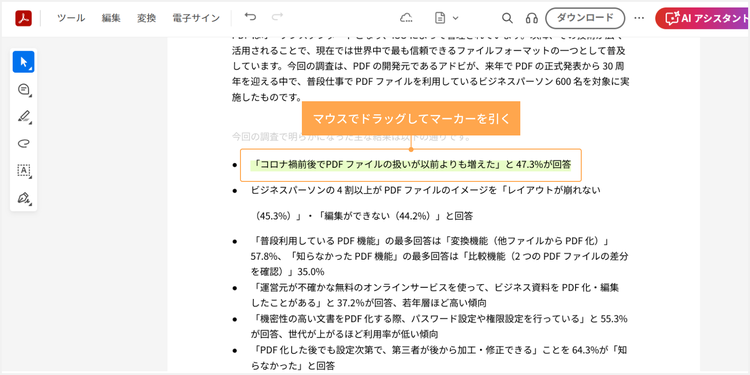Open the AI アシスタント button
This screenshot has height=375, width=750.
[703, 18]
